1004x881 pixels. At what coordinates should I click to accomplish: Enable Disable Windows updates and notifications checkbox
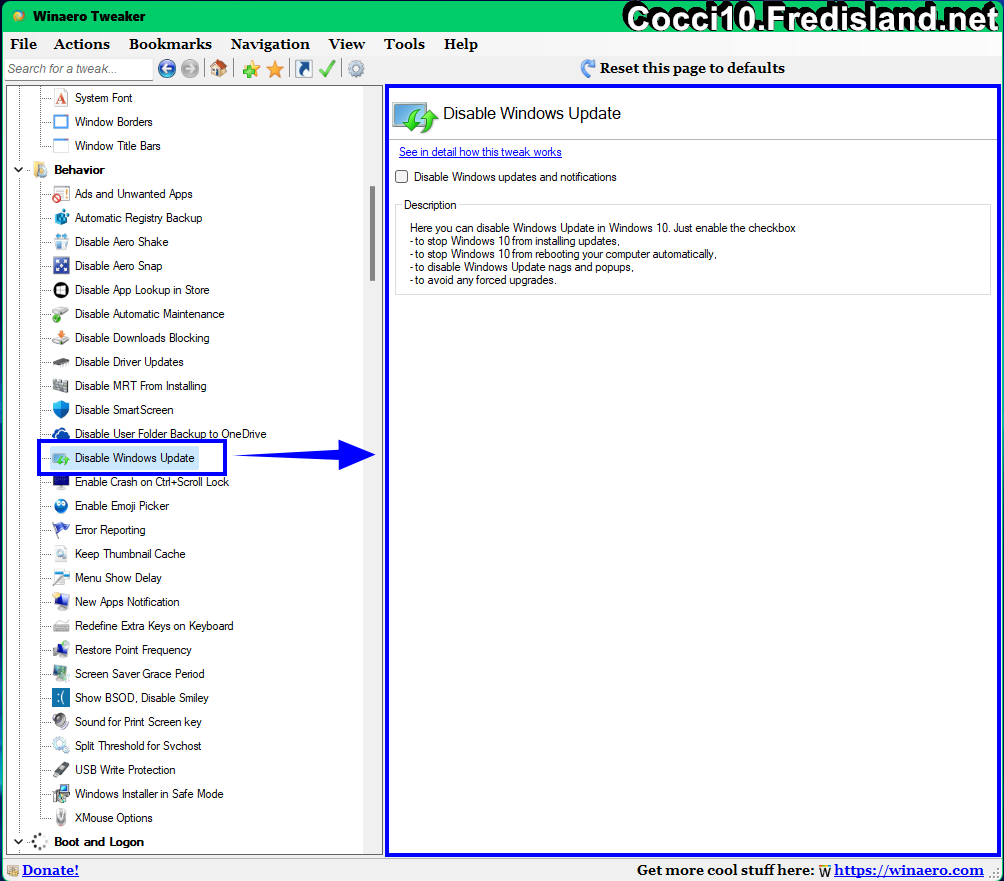tap(401, 177)
